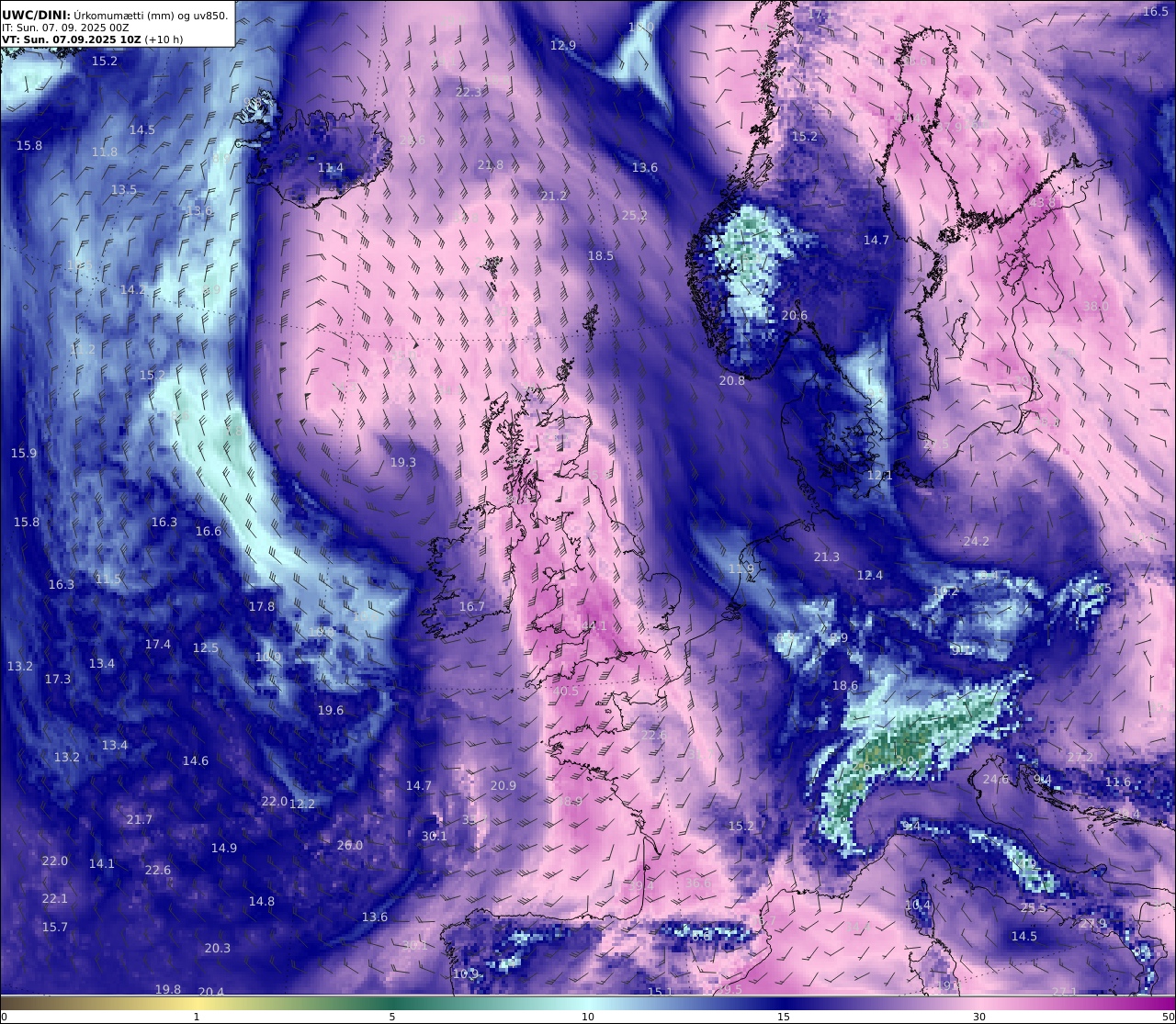
Task: Click the map value '14.6'
Action: pos(196,760)
